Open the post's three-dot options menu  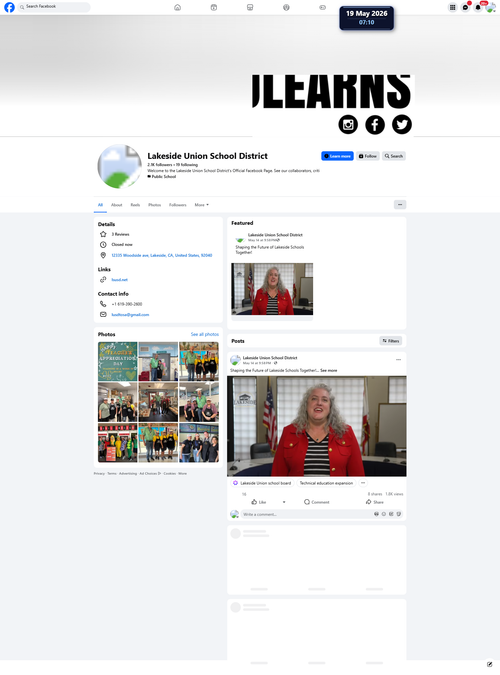(x=398, y=359)
